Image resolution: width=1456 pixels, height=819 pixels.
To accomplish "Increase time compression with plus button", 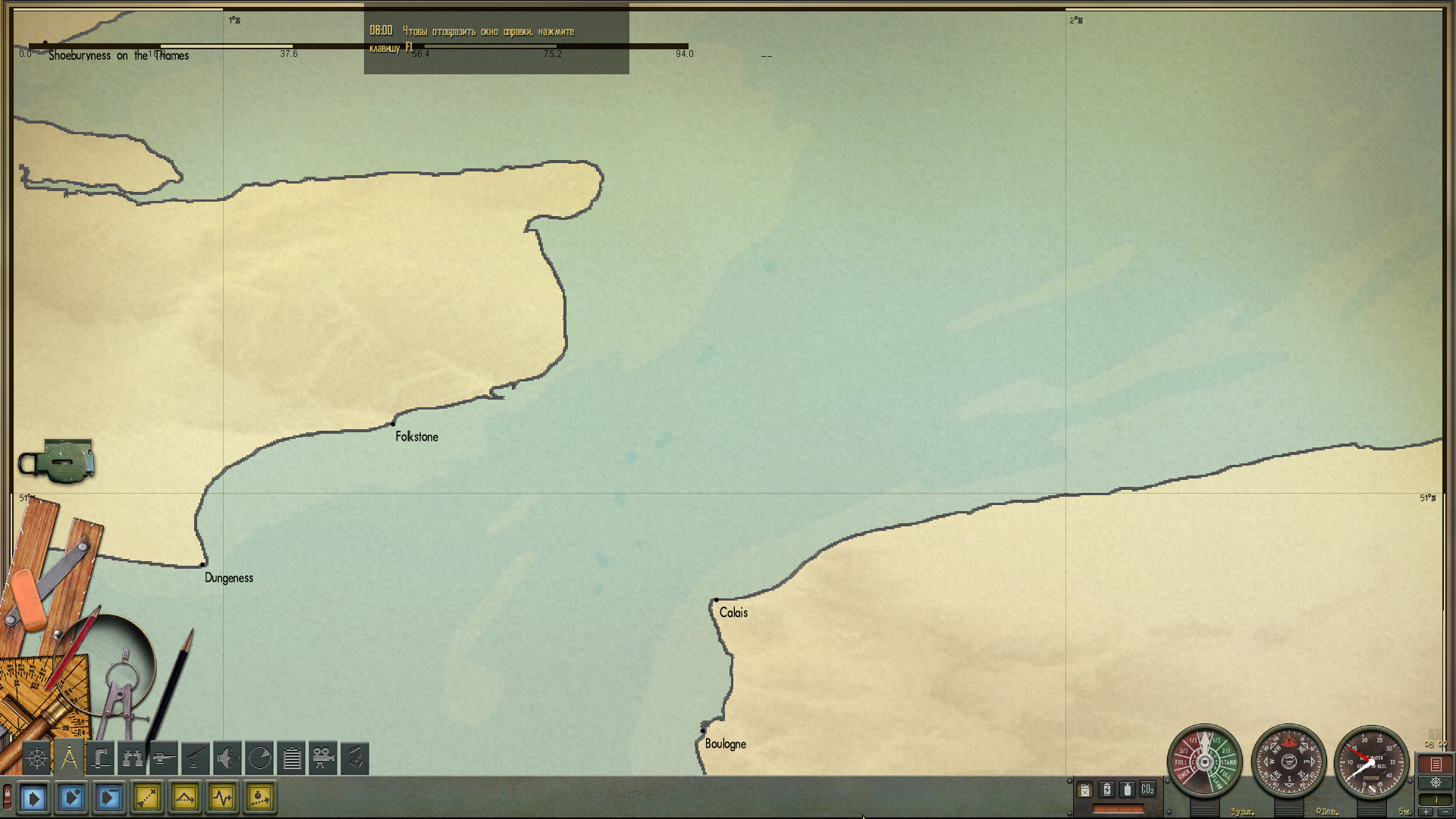I will (x=1426, y=811).
